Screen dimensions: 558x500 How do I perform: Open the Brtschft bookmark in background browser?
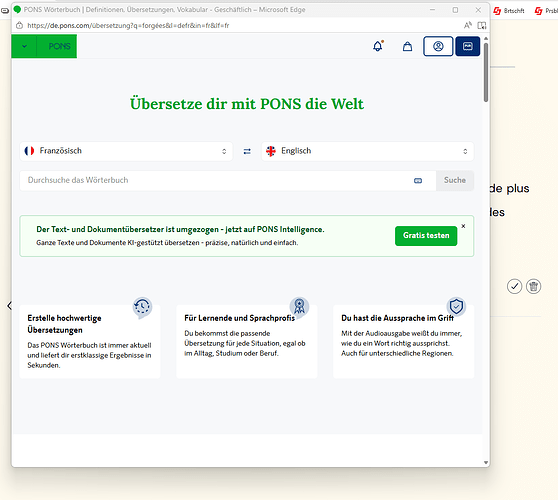point(509,11)
